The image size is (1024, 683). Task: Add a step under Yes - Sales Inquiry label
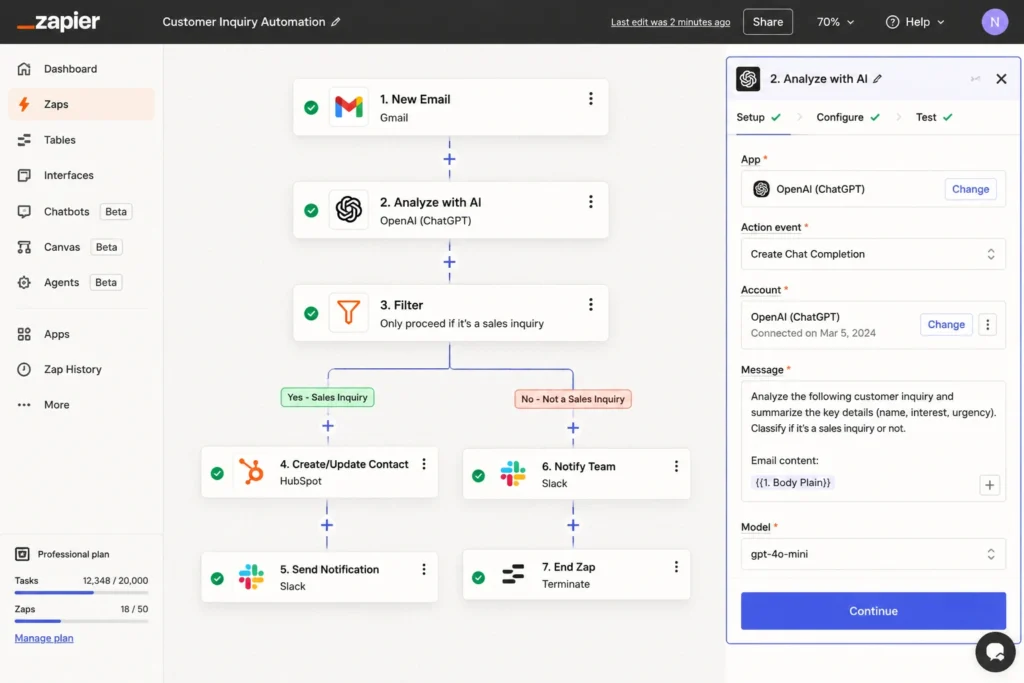click(x=328, y=426)
